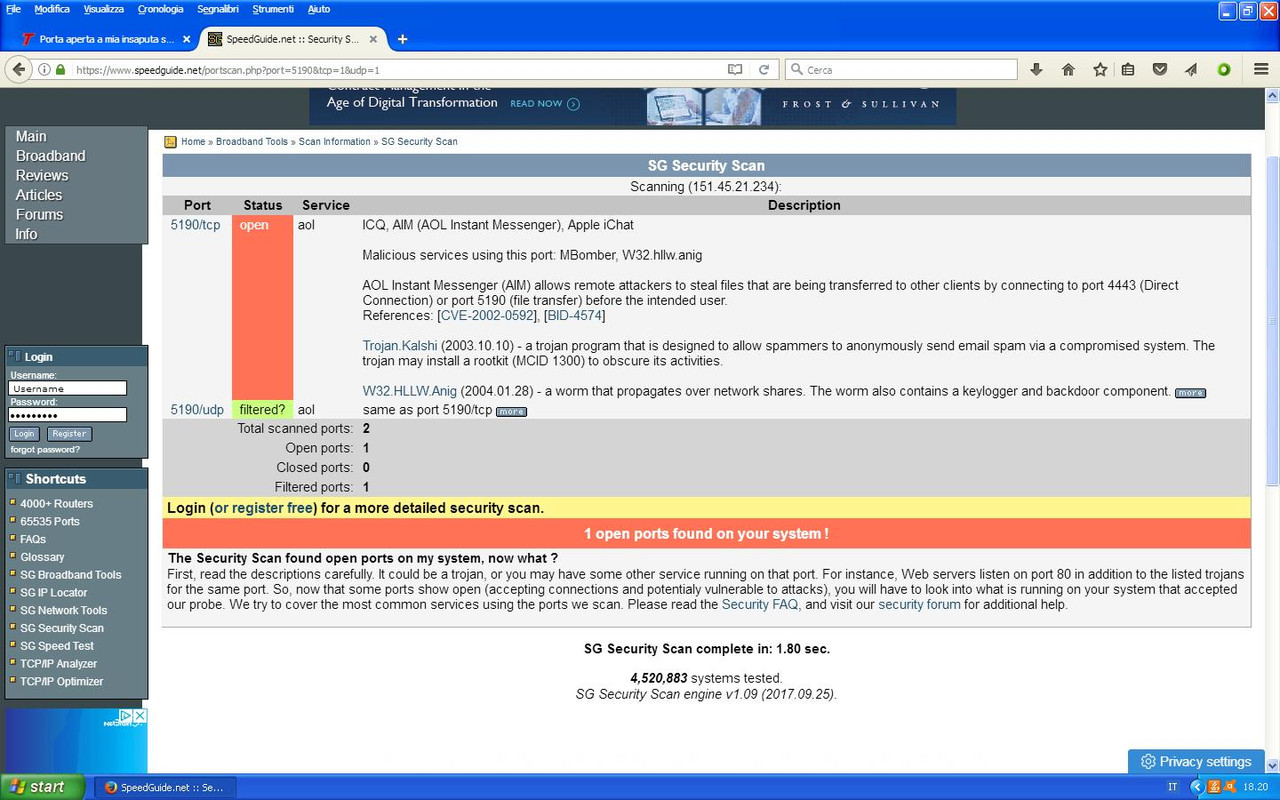Open the CVE-2002-0592 reference link
This screenshot has width=1280, height=800.
pyautogui.click(x=487, y=316)
